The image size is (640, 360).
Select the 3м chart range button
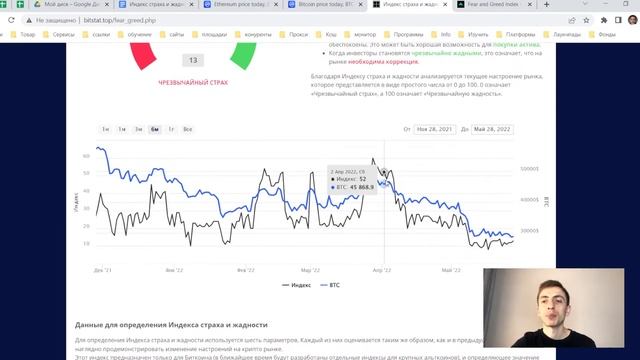(x=138, y=129)
